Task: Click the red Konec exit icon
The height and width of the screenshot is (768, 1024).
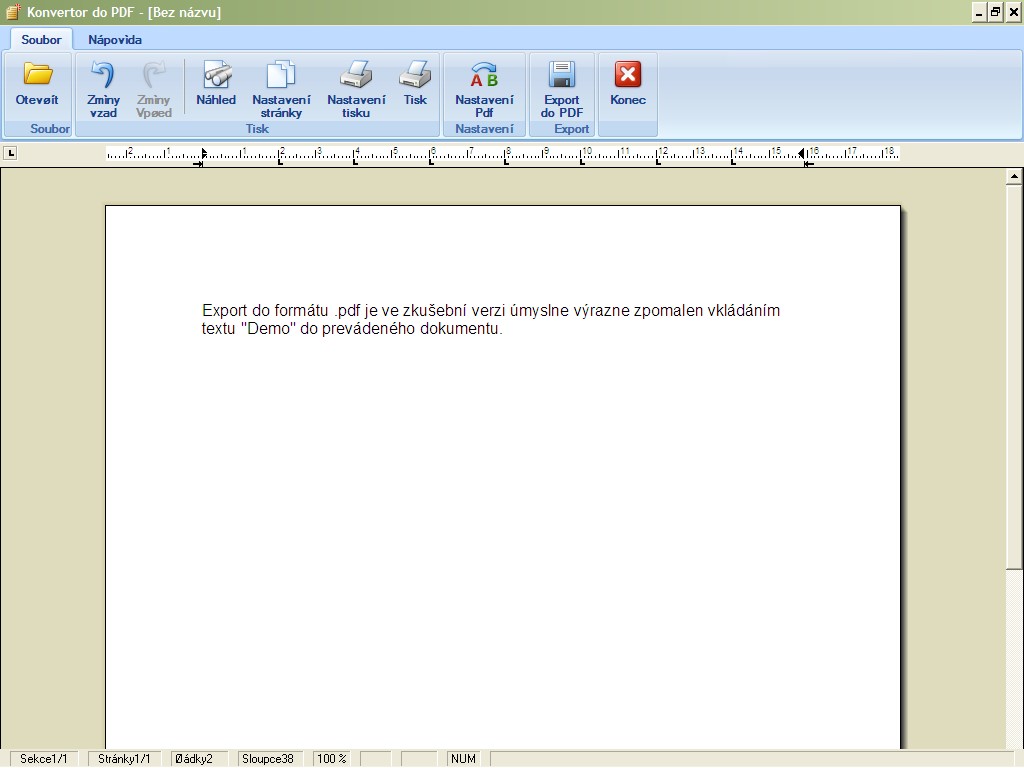Action: pyautogui.click(x=628, y=76)
